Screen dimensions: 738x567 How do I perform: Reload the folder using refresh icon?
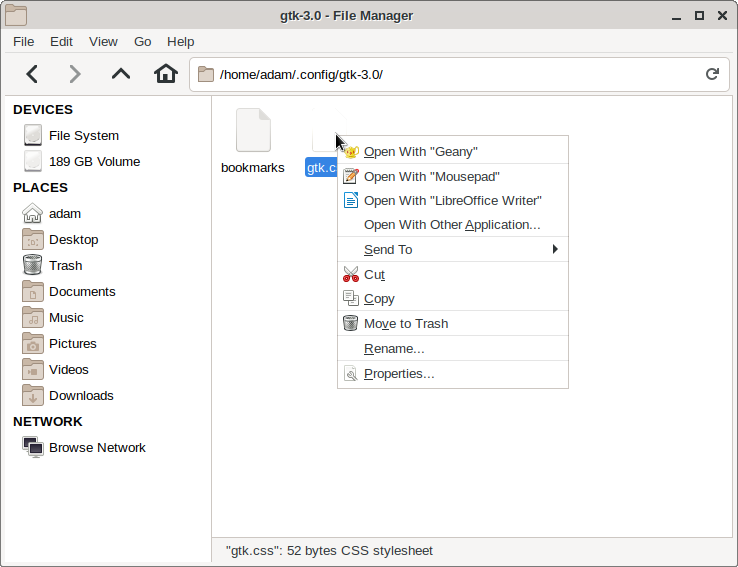(x=712, y=74)
